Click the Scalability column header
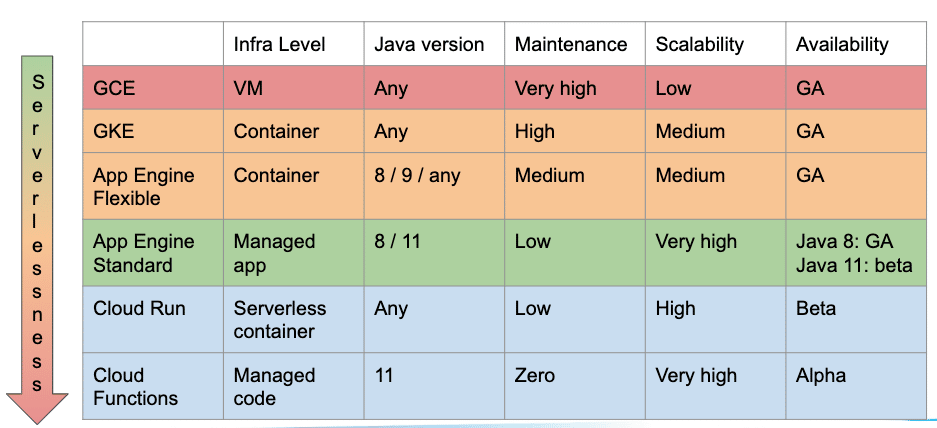 coord(700,44)
